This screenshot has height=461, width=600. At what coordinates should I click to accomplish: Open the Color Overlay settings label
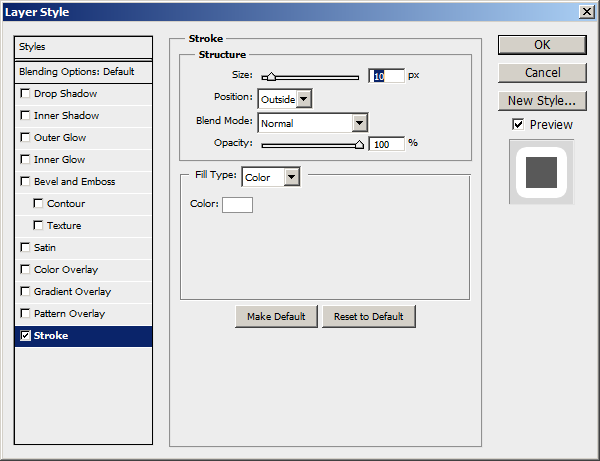pyautogui.click(x=66, y=270)
